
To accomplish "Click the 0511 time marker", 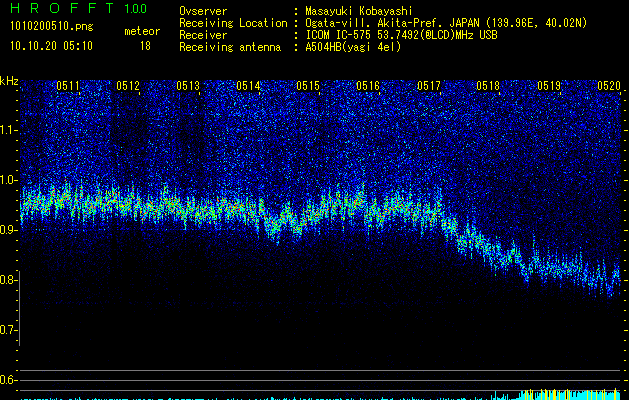I will 68,87.
